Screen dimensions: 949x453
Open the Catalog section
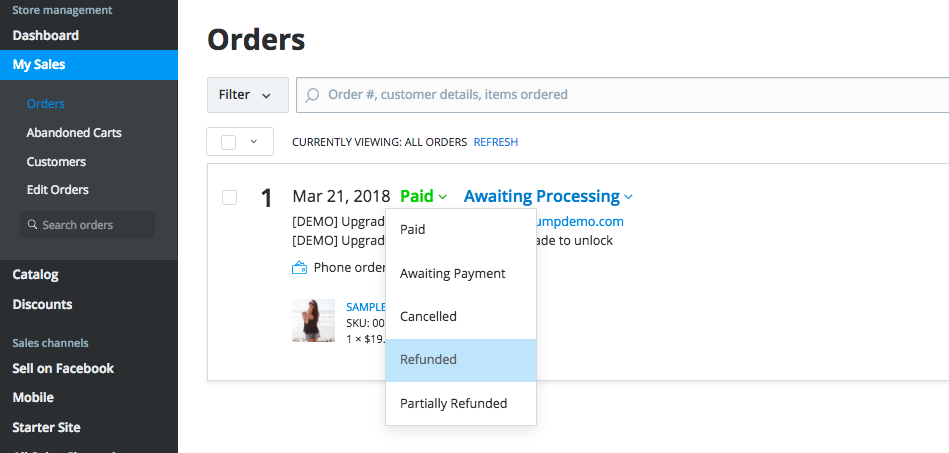coord(36,275)
